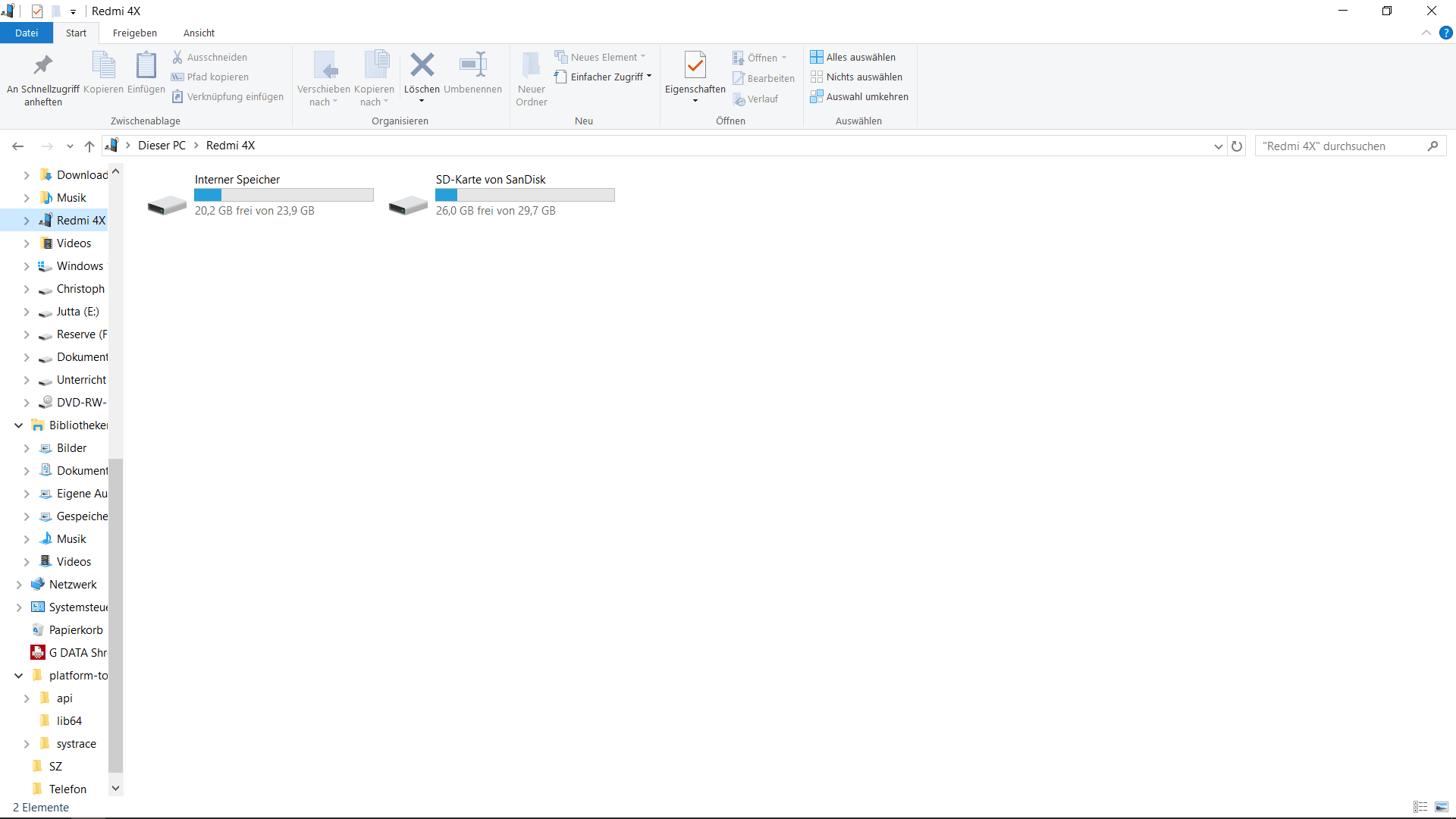Click Interner Speicher usage bar
1456x819 pixels.
284,195
